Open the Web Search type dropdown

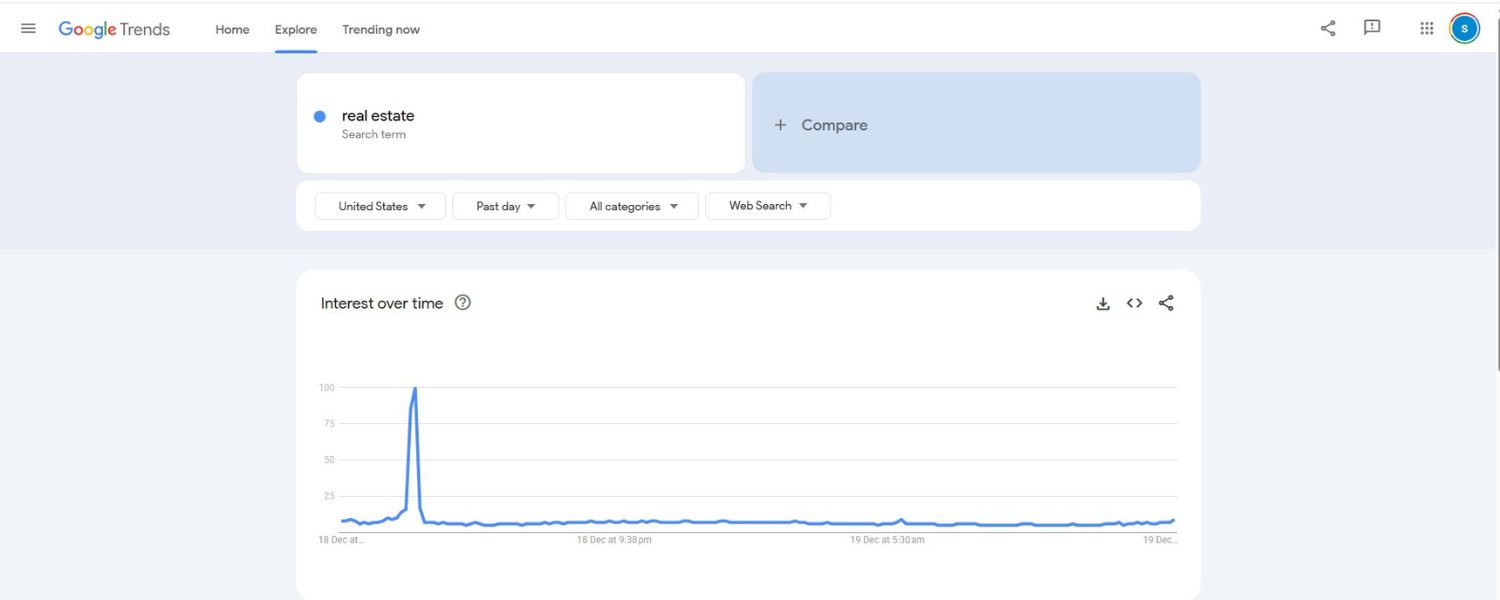[767, 206]
